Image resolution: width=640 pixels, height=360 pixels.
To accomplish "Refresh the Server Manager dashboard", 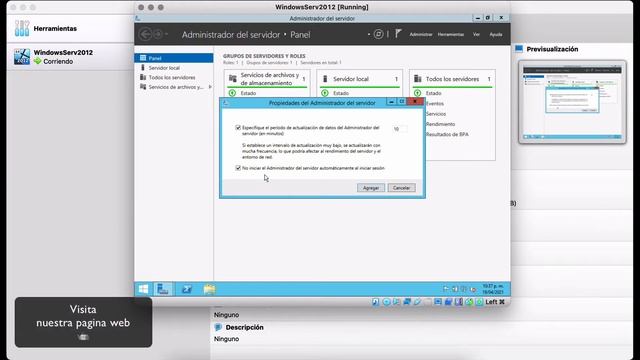I will (x=378, y=34).
